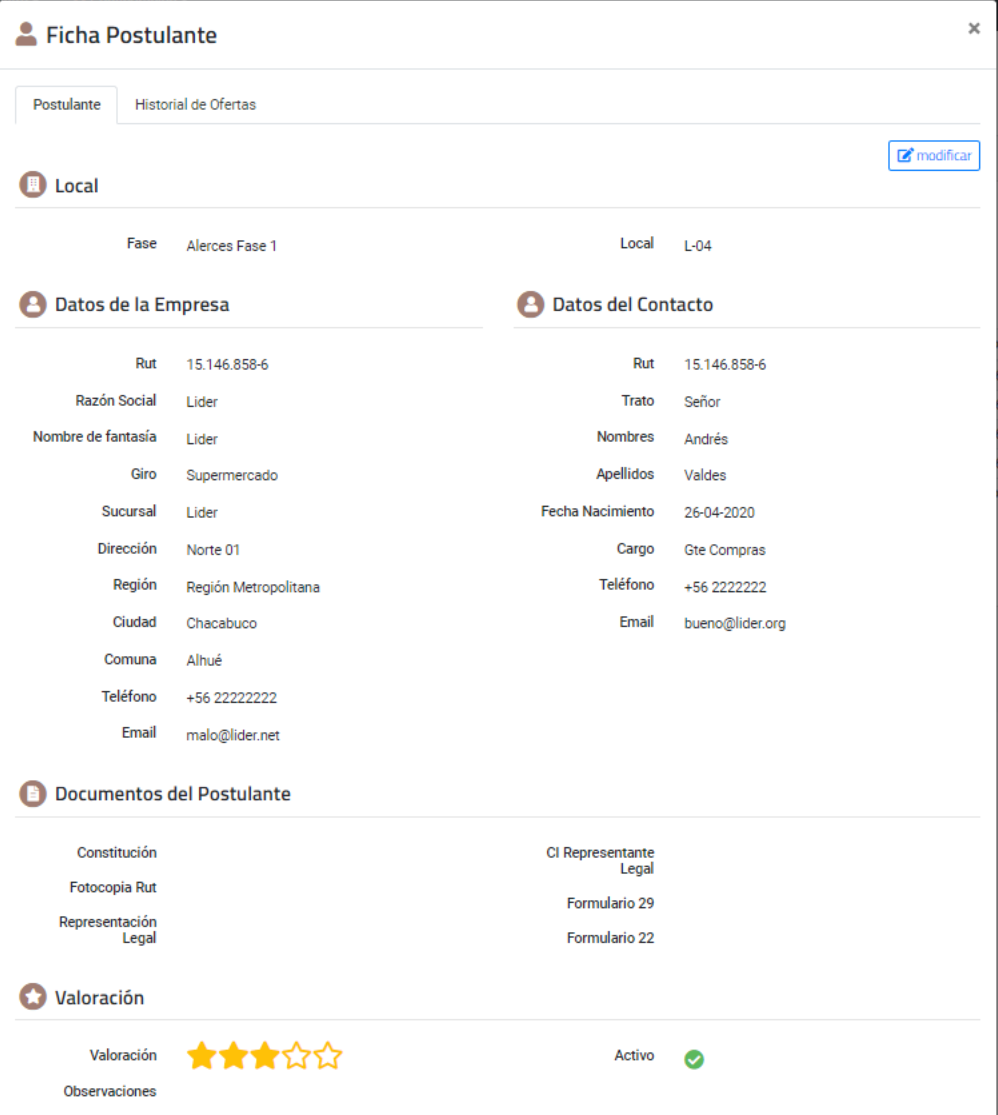Click the green Activo check icon
This screenshot has width=998, height=1115.
pyautogui.click(x=694, y=1060)
